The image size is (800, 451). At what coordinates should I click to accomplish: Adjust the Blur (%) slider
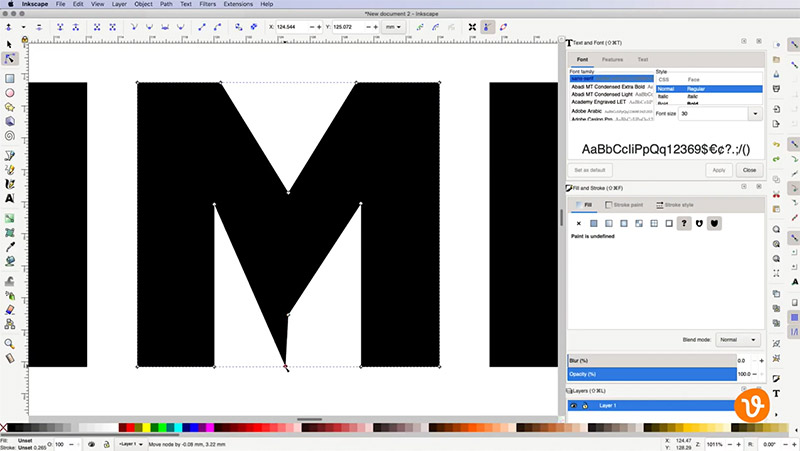click(x=652, y=361)
